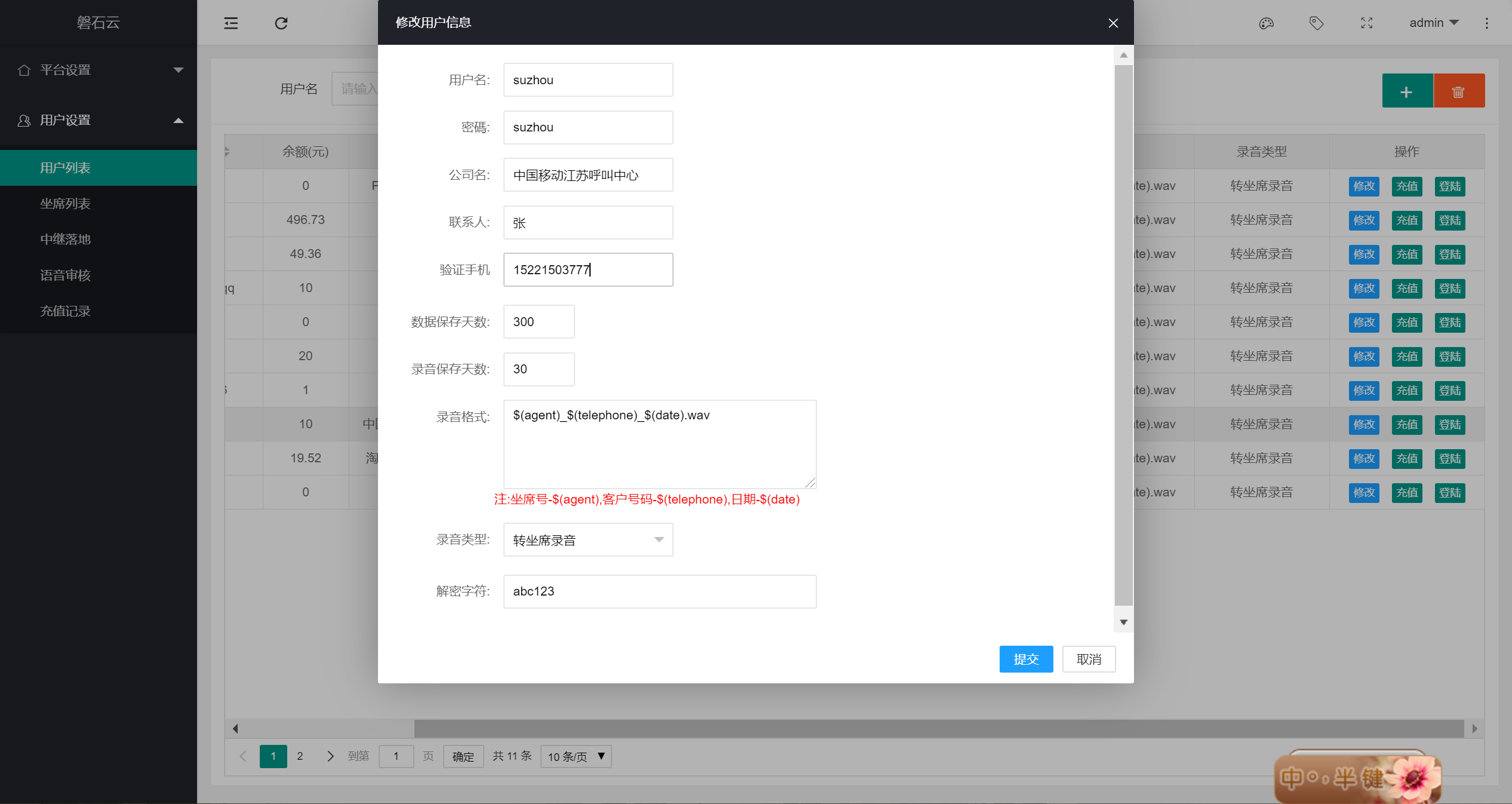Open the three-dot more options menu
This screenshot has height=804, width=1512.
click(1486, 23)
